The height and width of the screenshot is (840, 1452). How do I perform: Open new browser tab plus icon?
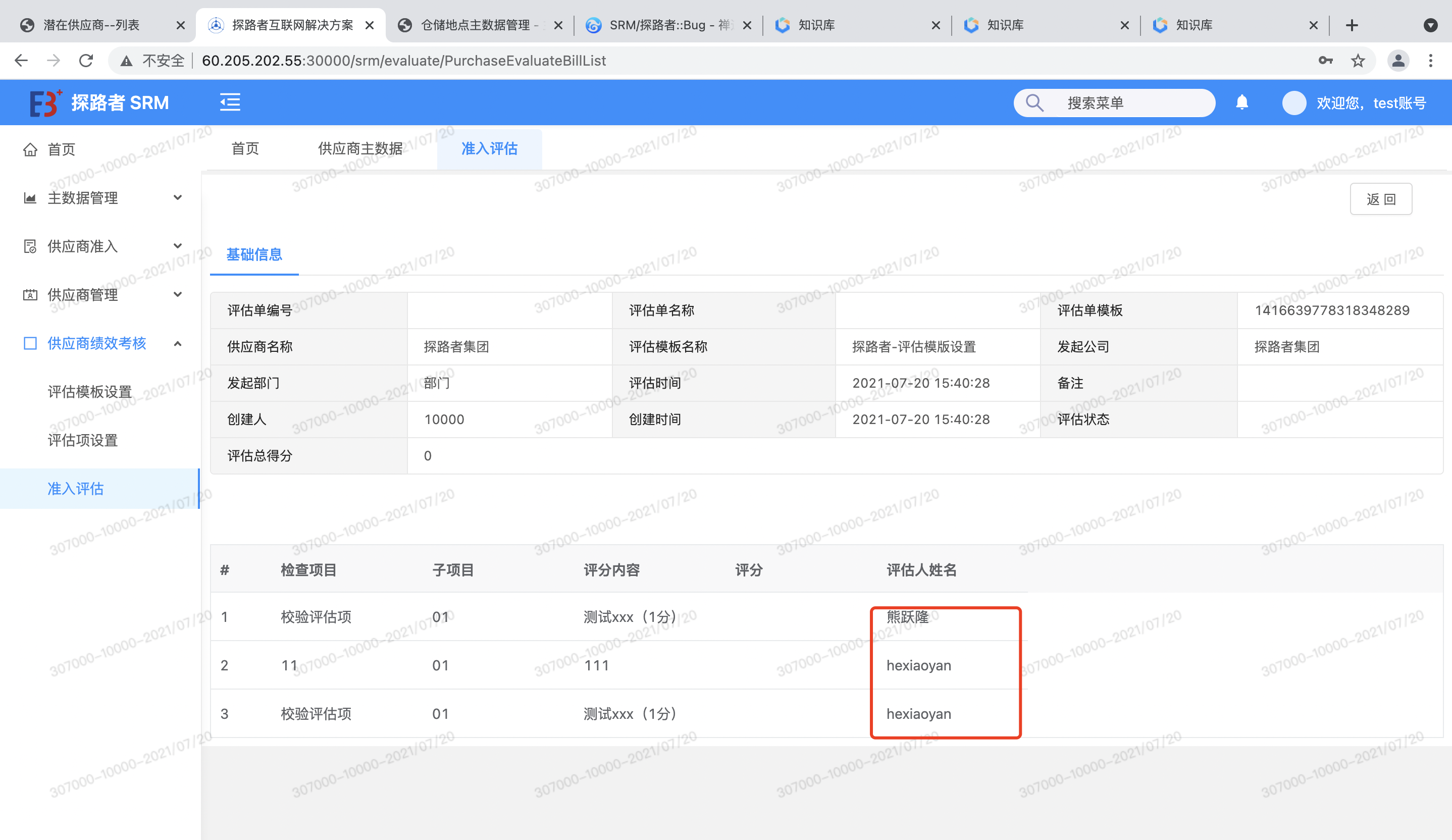1352,25
